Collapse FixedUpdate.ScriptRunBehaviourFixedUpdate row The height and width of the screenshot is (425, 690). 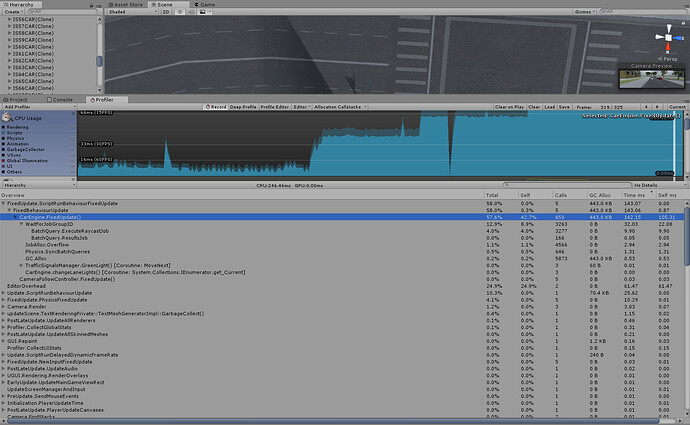[4, 204]
